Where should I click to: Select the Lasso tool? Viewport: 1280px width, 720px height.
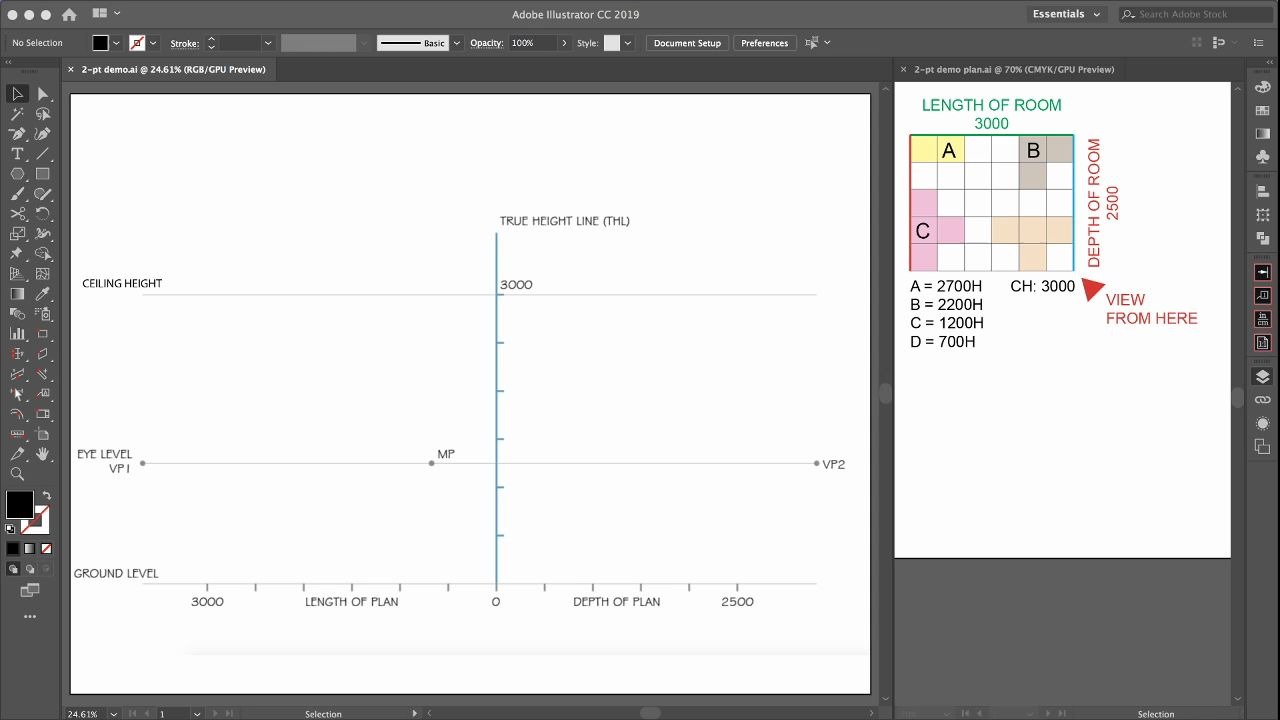point(43,114)
